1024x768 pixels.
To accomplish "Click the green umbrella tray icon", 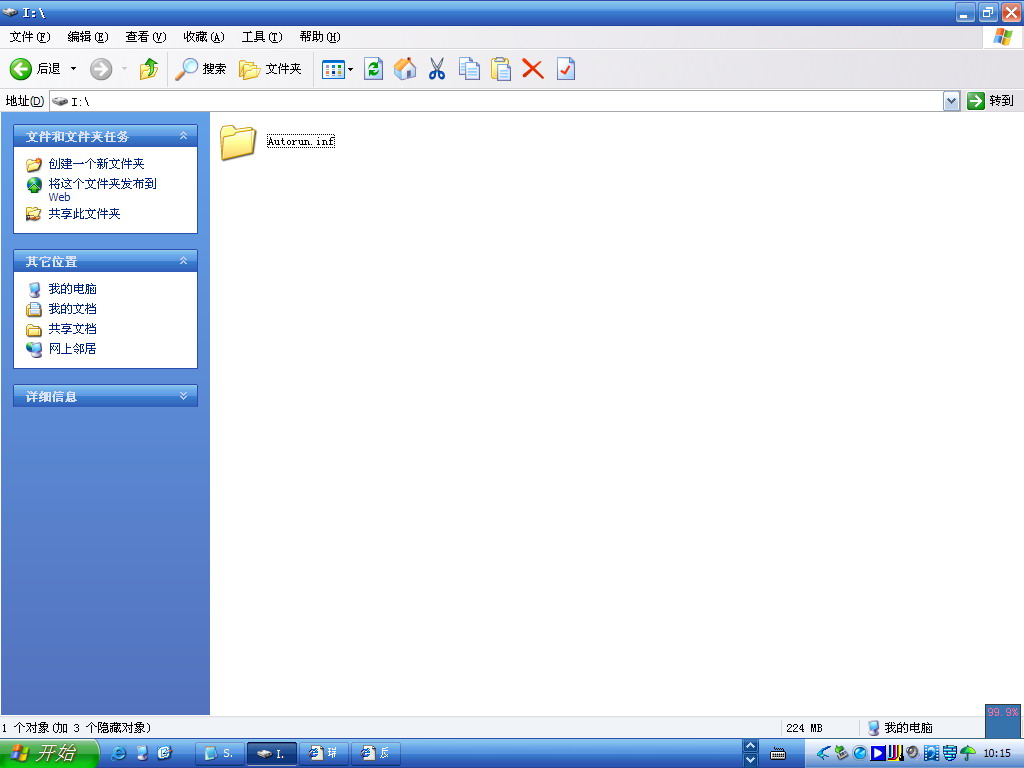I will tap(968, 753).
